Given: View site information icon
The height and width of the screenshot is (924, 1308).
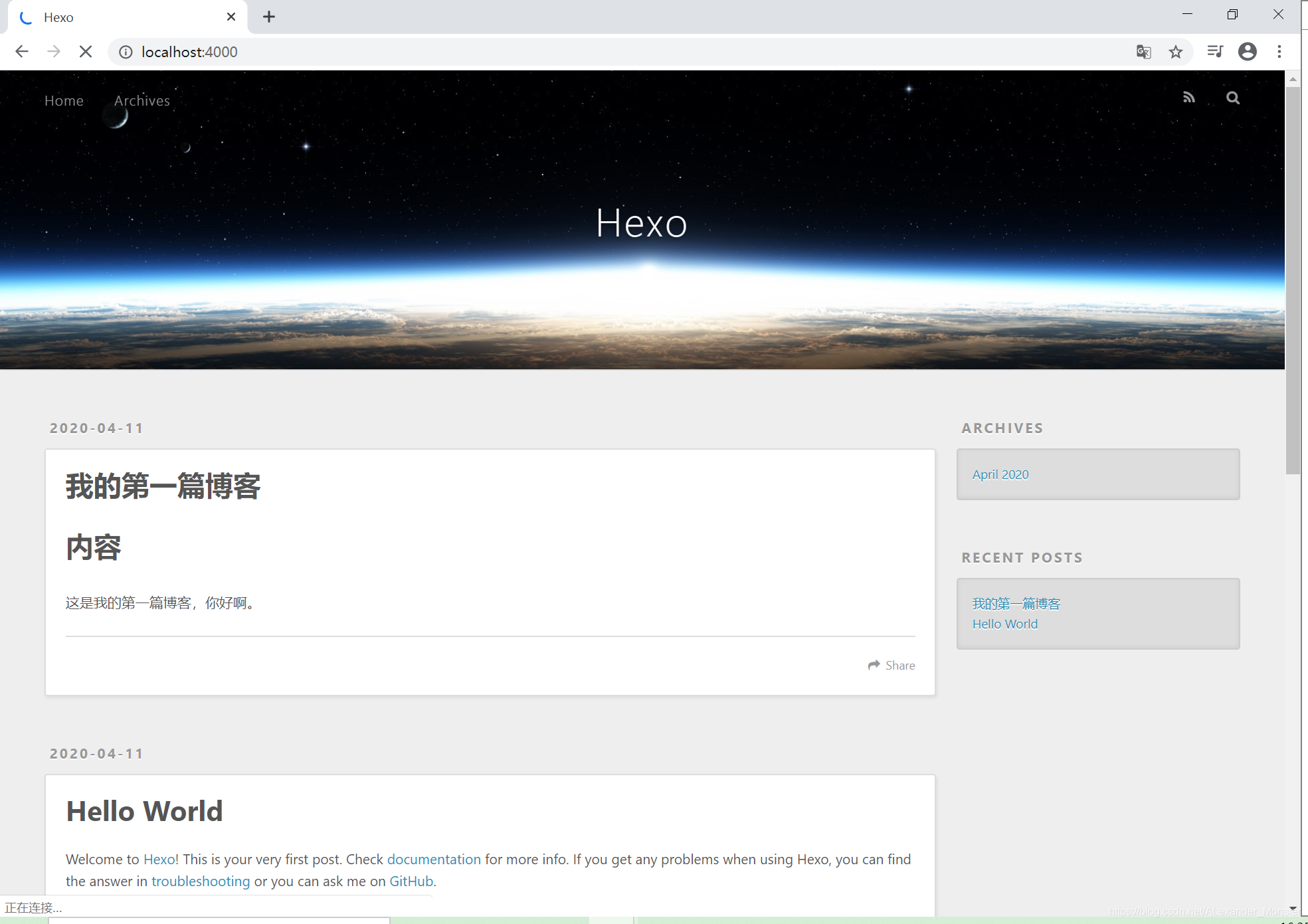Looking at the screenshot, I should coord(126,52).
